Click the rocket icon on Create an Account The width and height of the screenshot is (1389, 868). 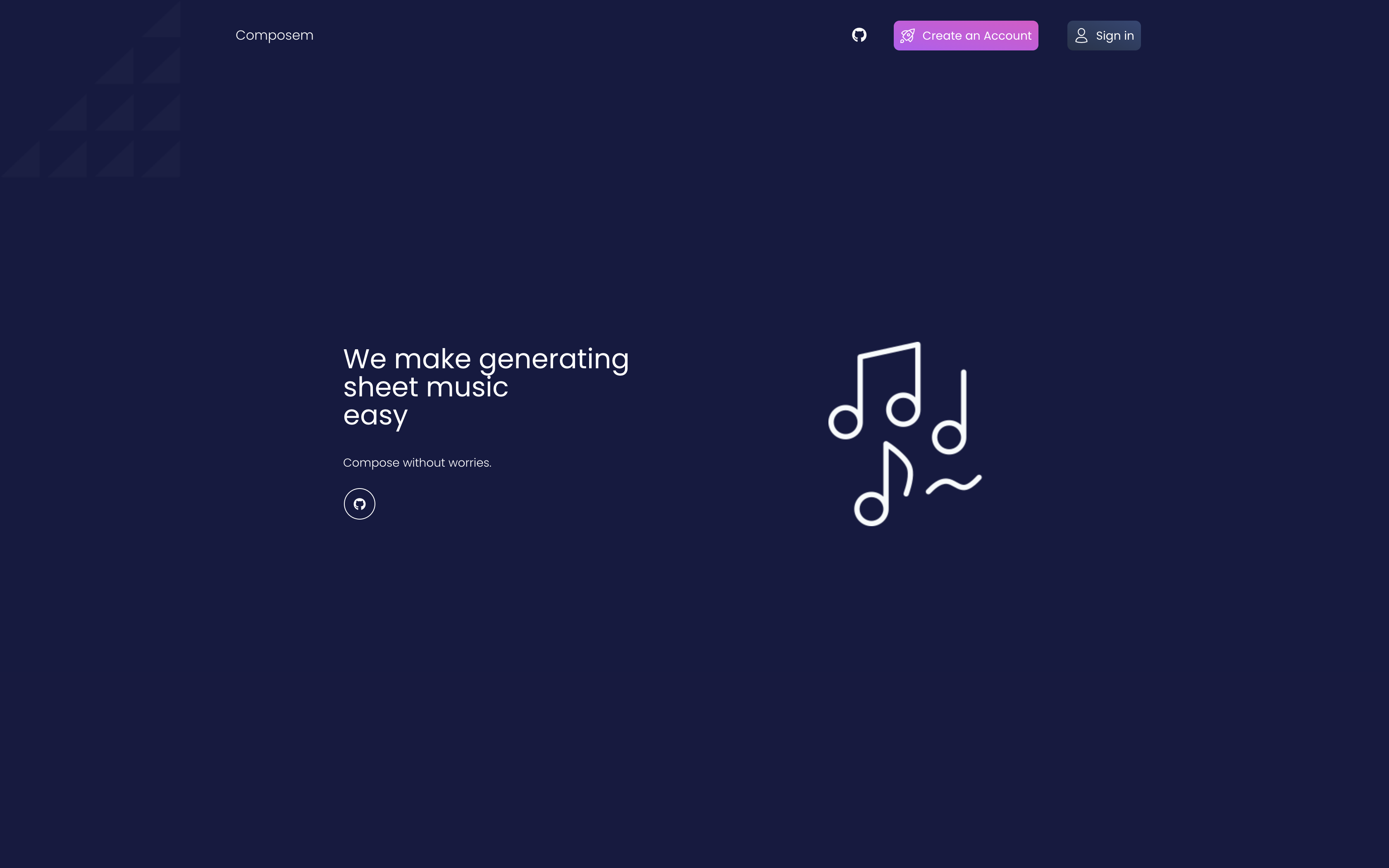click(907, 36)
